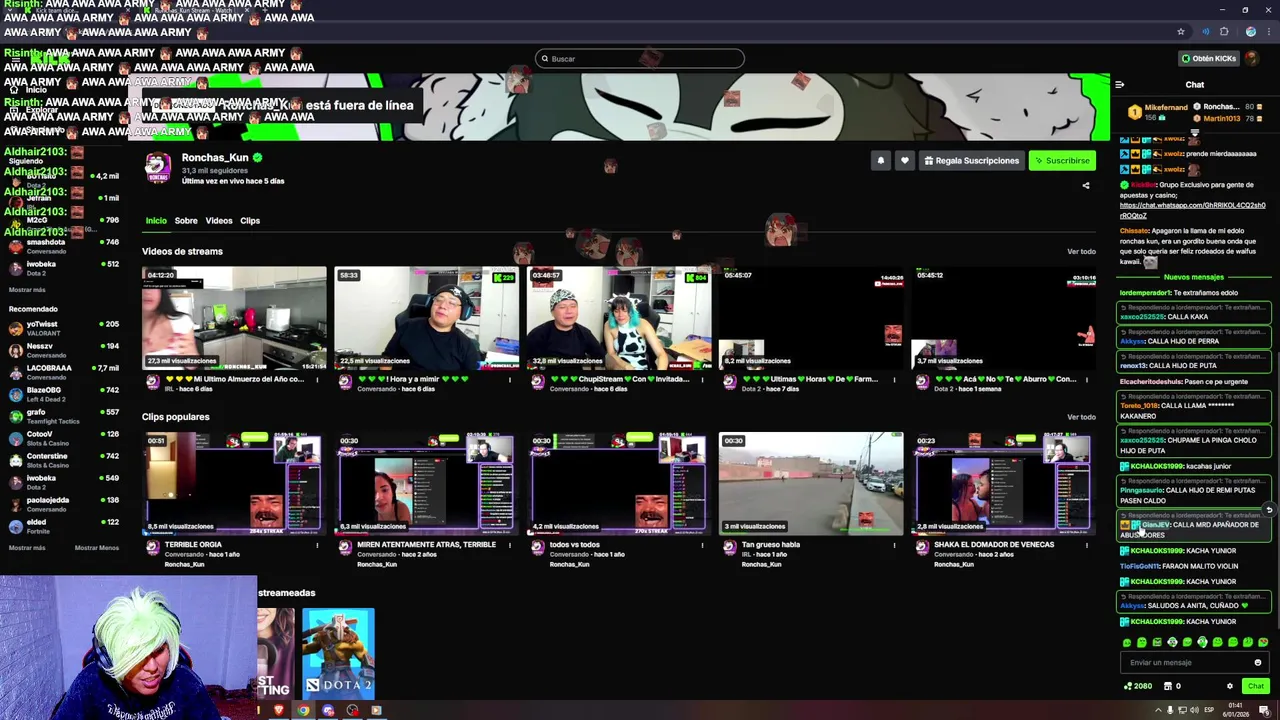Open smashdota followed channel
1280x720 pixels.
tap(62, 246)
